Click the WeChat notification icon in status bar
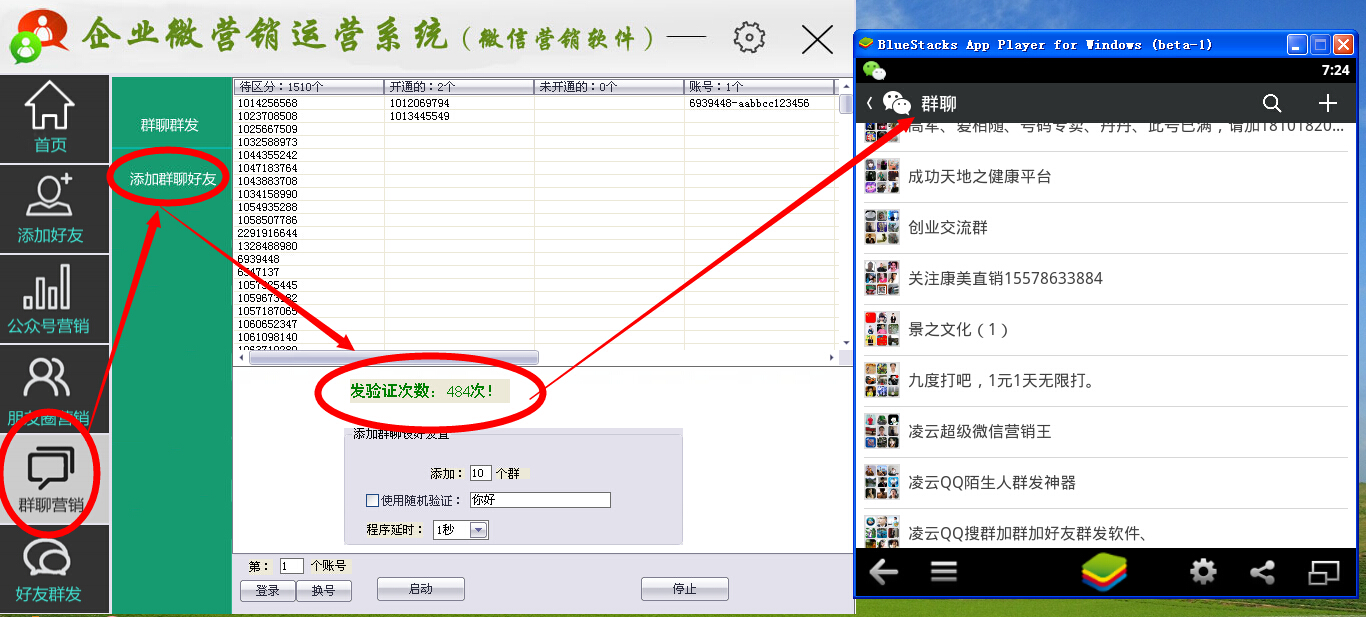 coord(875,70)
